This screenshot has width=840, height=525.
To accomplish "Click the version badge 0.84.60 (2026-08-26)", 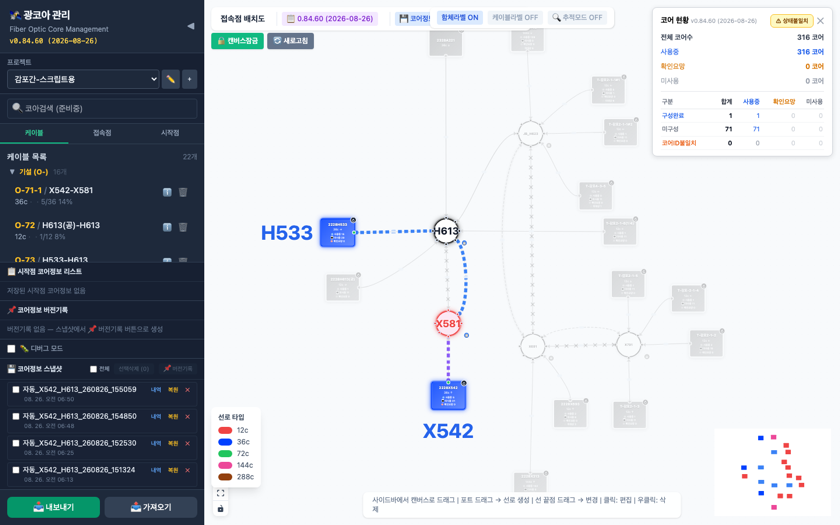I will click(x=330, y=19).
